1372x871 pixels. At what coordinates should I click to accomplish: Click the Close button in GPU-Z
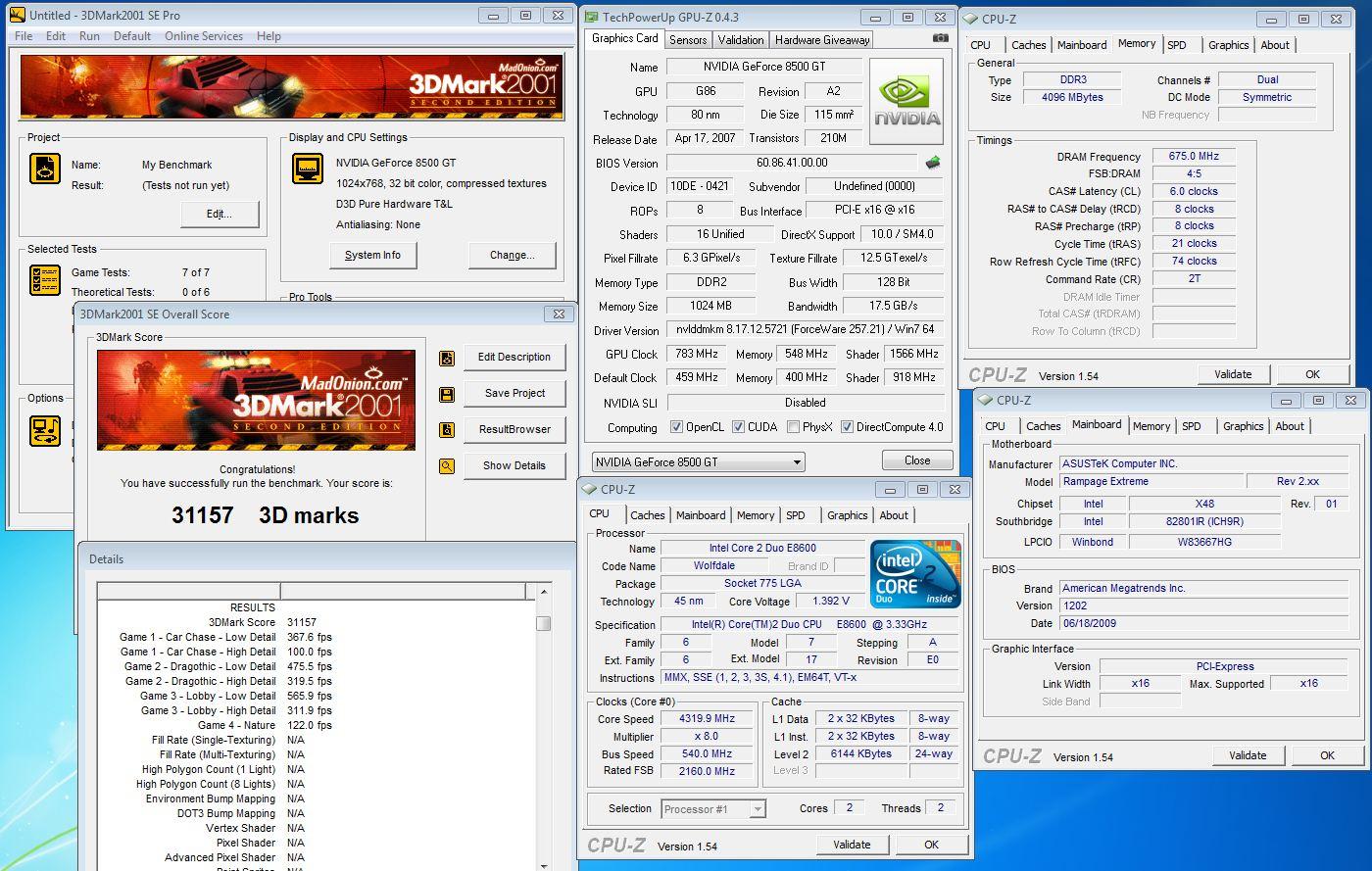click(917, 460)
